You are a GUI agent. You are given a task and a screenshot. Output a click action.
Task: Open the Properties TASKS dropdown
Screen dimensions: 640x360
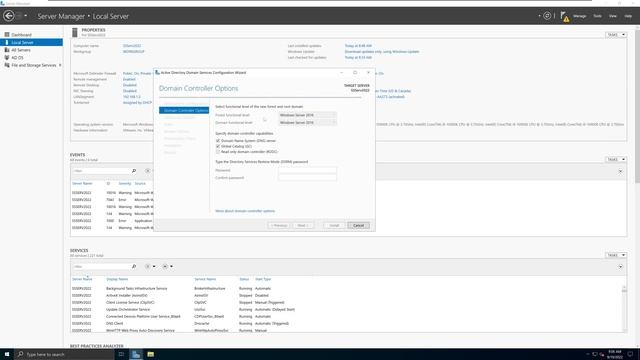(x=616, y=35)
